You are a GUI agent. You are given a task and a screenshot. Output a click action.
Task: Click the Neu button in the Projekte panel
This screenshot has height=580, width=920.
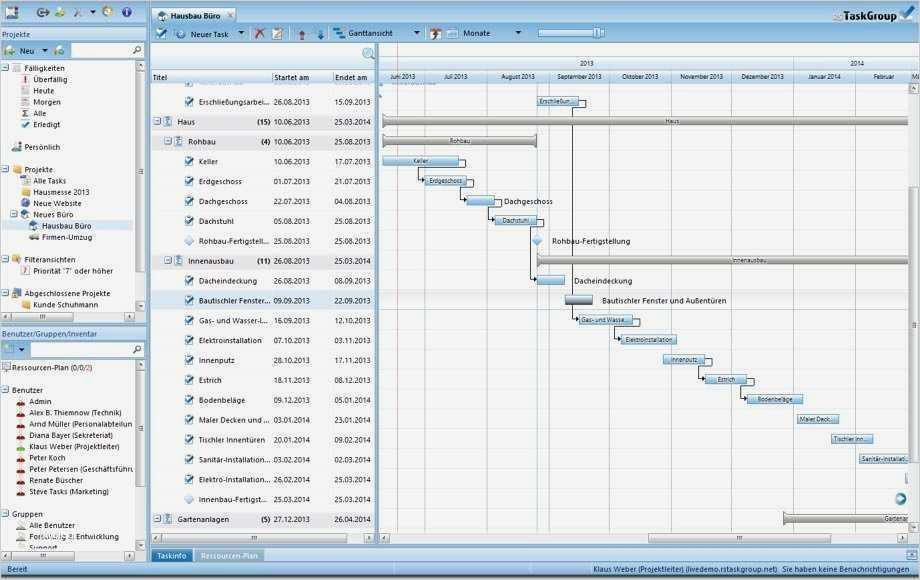click(21, 50)
